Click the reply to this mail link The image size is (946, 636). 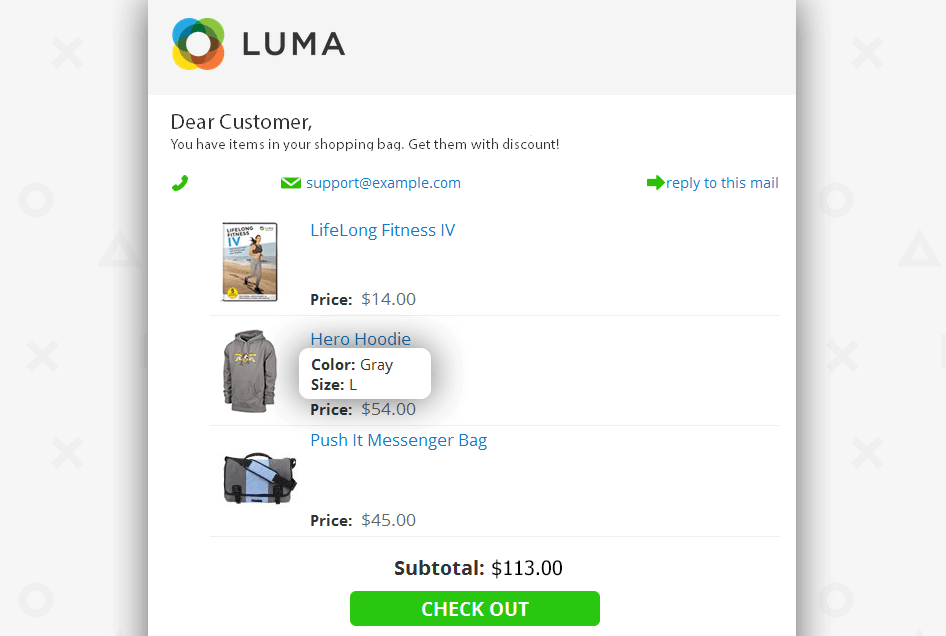tap(722, 183)
